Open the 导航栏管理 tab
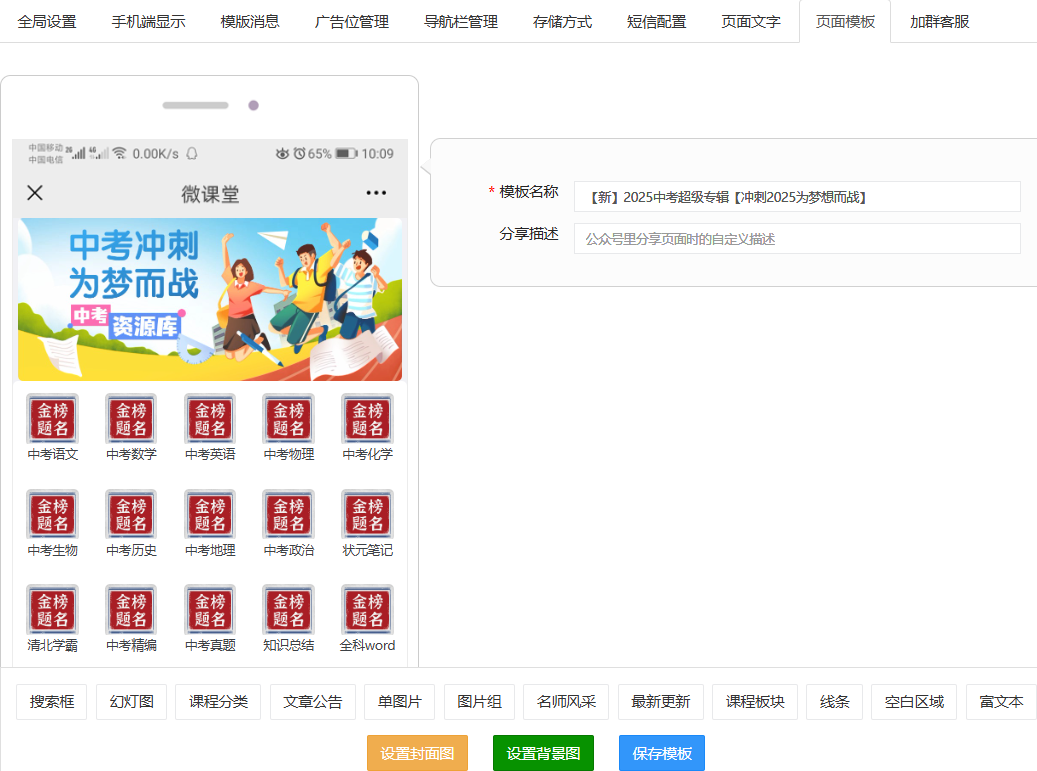1037x771 pixels. pos(461,22)
